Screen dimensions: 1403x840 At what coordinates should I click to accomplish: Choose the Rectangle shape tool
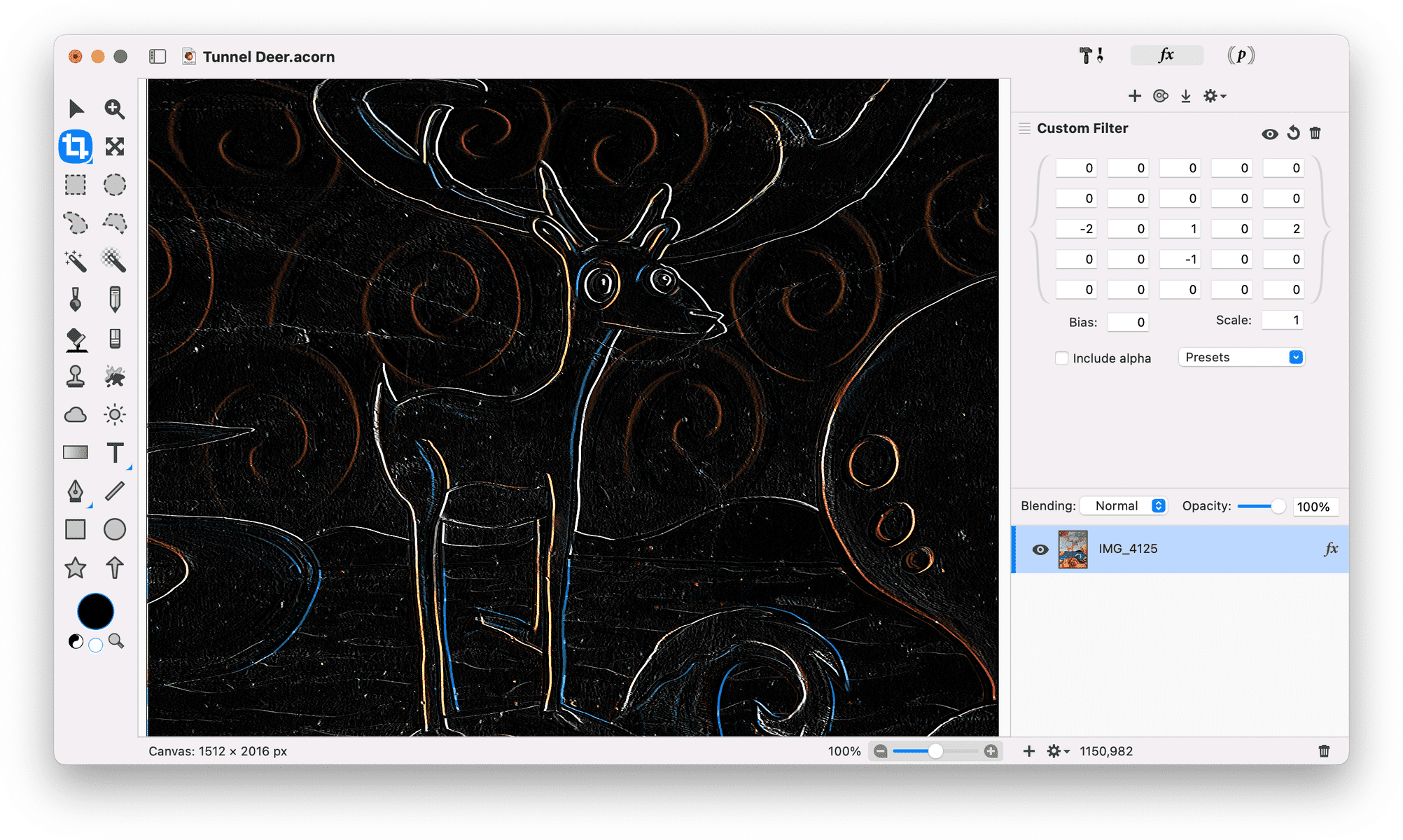[76, 529]
